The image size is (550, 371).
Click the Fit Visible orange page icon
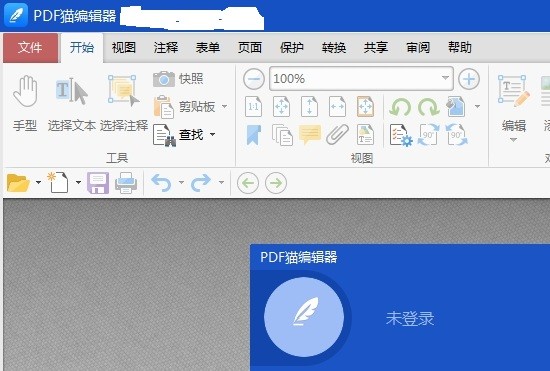[x=365, y=107]
